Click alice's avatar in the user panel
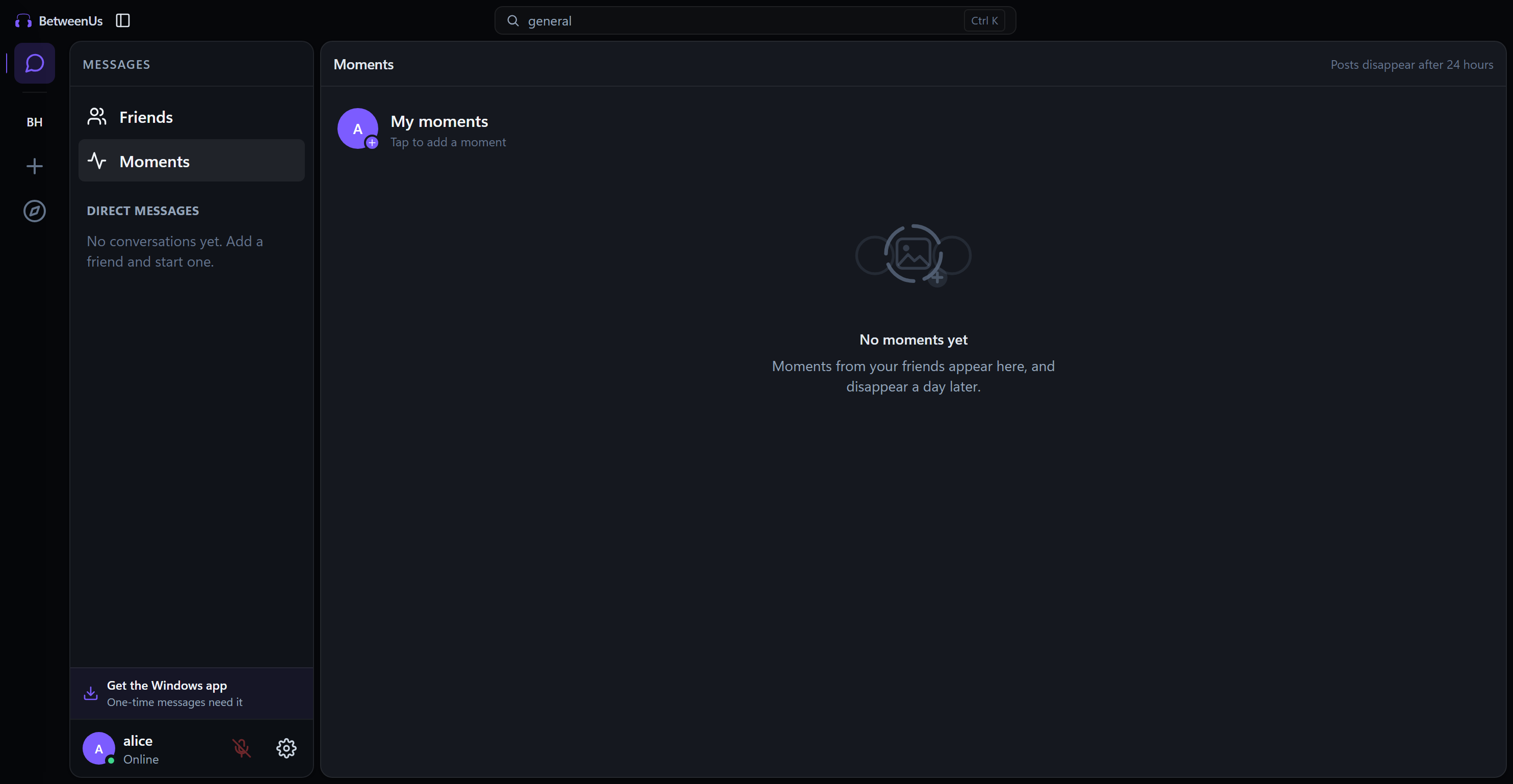 tap(99, 748)
